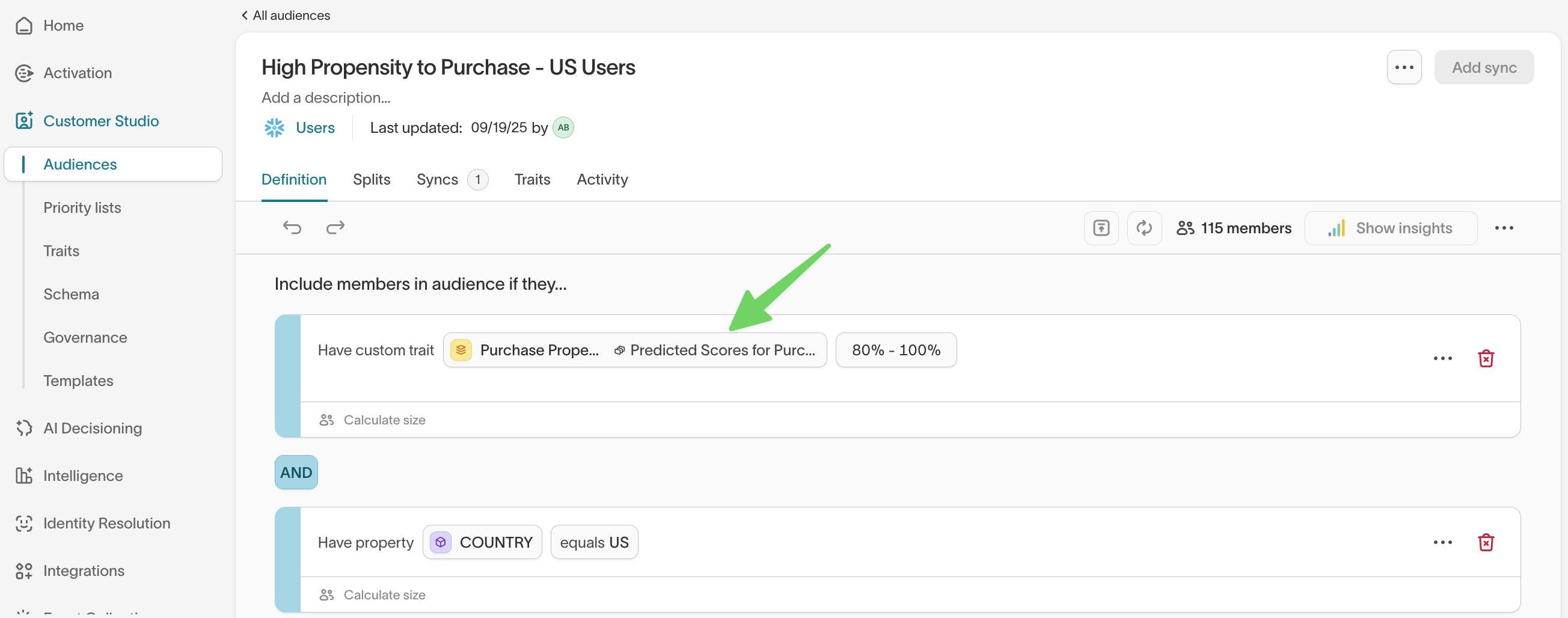Open AI Decisioning section
1568x618 pixels.
(x=93, y=428)
